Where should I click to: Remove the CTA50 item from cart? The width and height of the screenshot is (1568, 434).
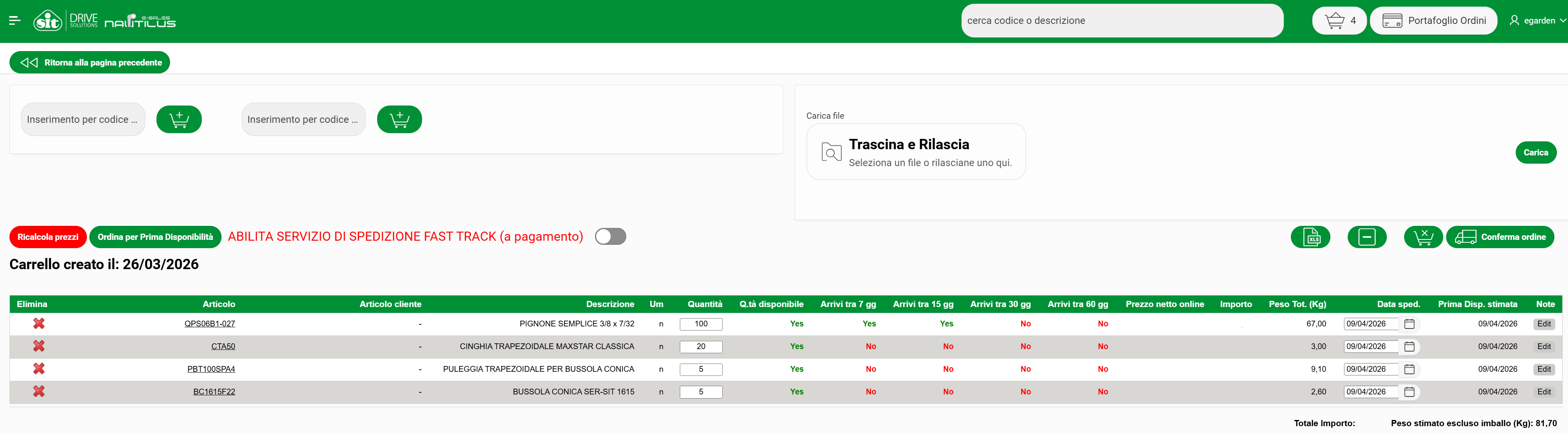tap(39, 346)
